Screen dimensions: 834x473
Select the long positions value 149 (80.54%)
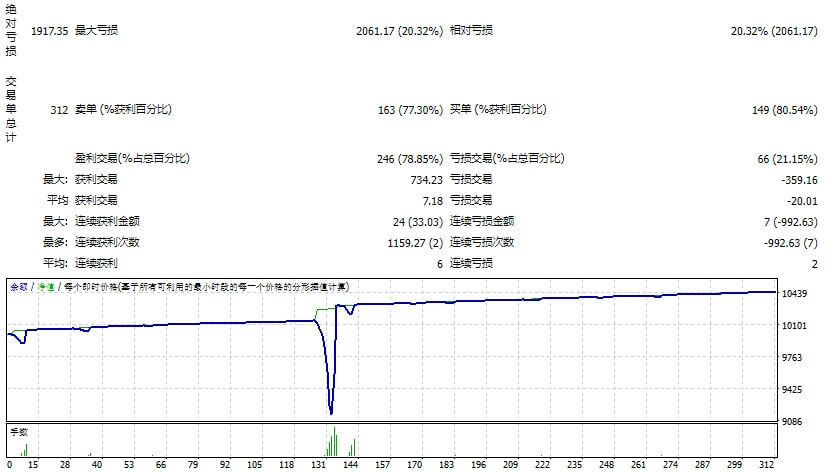[785, 110]
